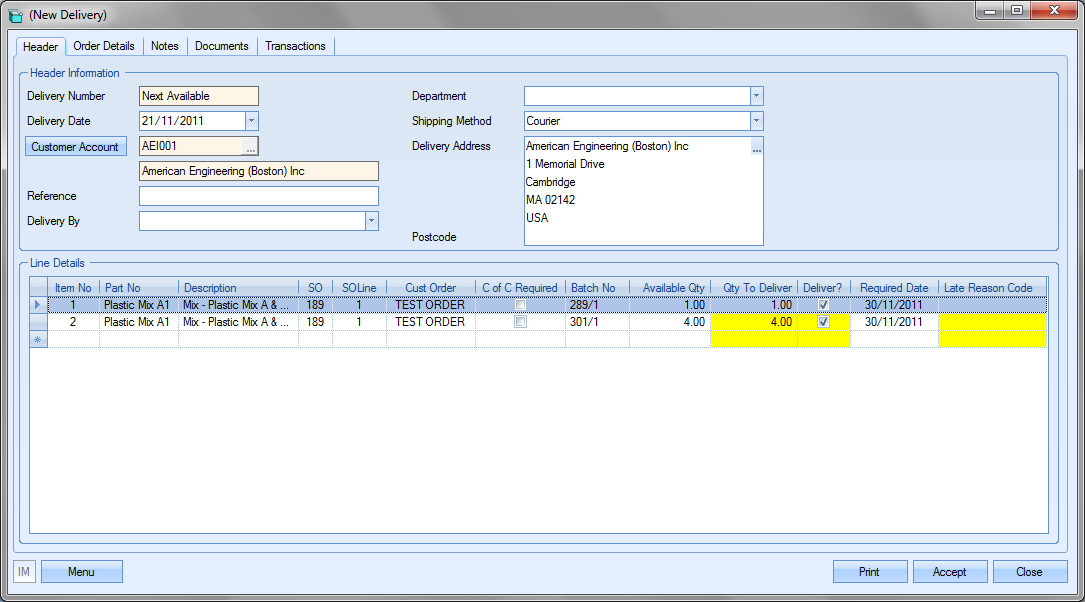Tick C of C Required for item 2
This screenshot has height=602, width=1085.
[x=520, y=323]
